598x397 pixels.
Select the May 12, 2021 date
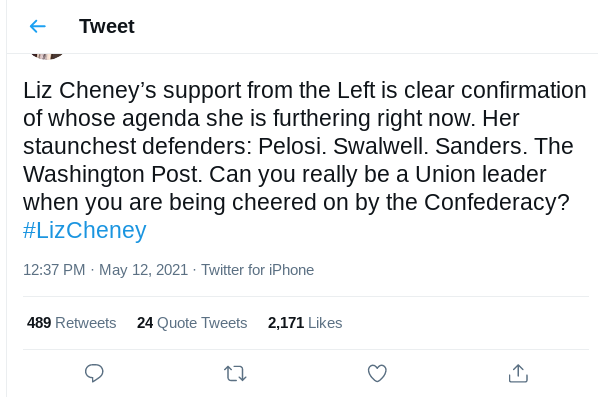point(143,270)
